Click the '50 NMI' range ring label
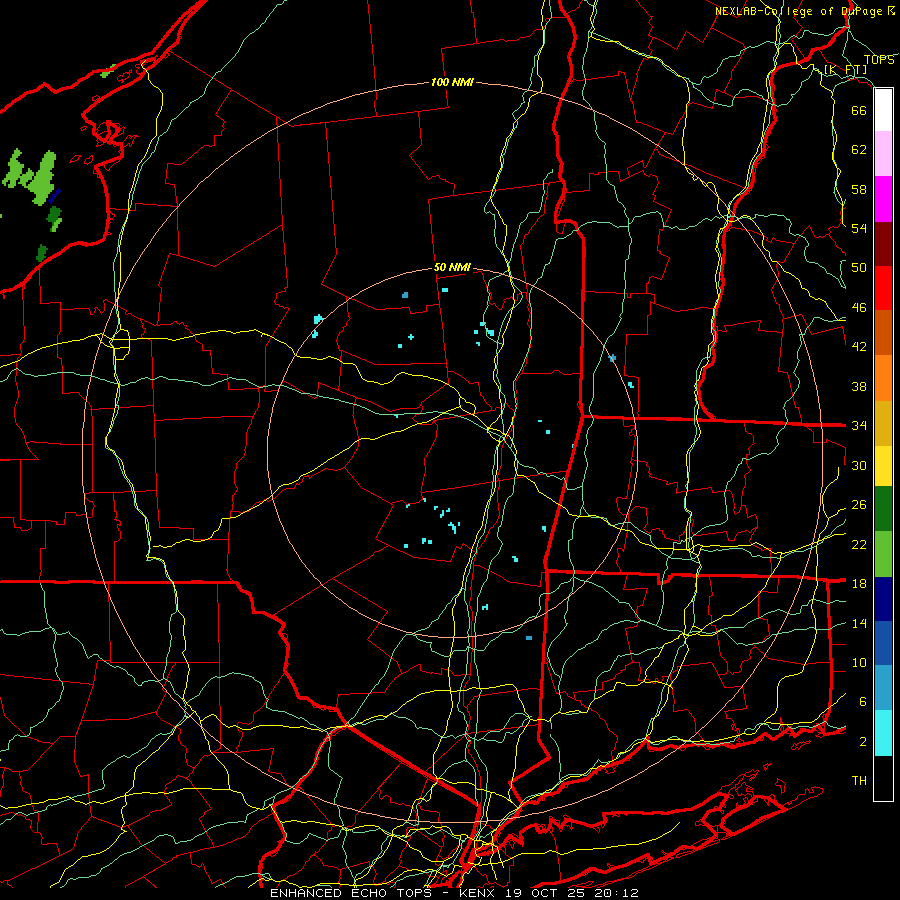The width and height of the screenshot is (900, 900). [452, 267]
